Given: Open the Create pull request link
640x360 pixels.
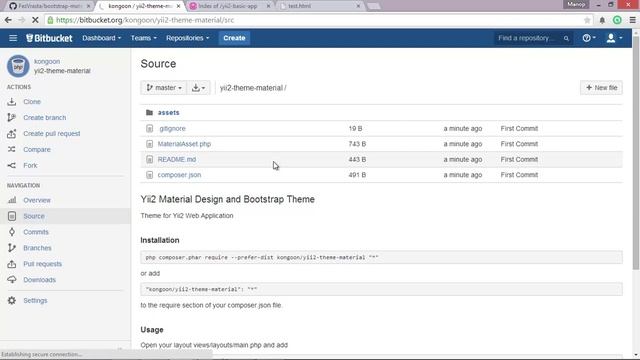Looking at the screenshot, I should [52, 133].
